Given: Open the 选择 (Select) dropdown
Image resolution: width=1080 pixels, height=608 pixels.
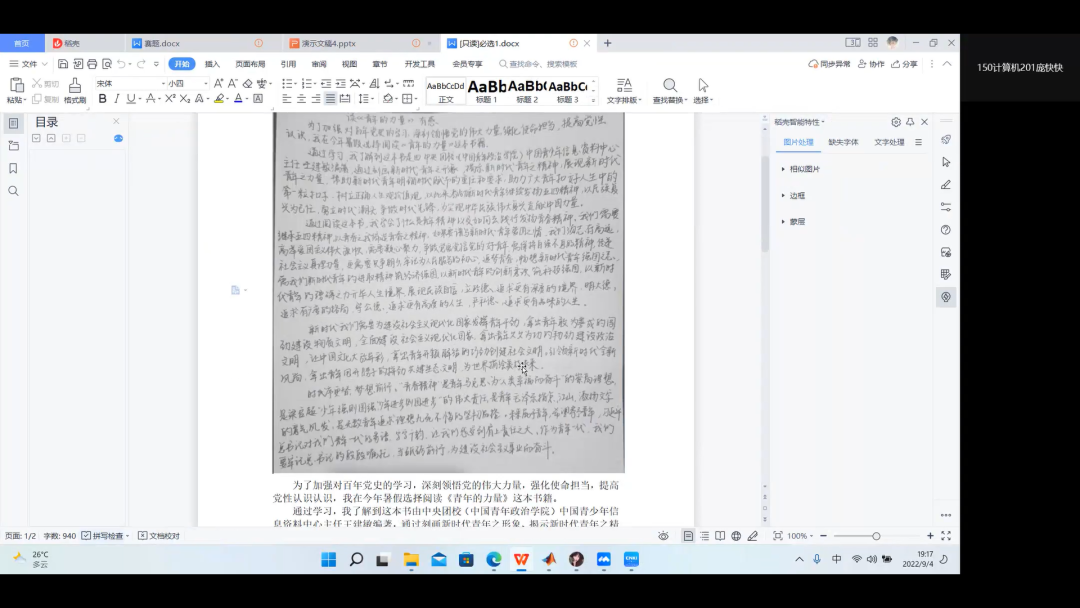Looking at the screenshot, I should pos(703,90).
